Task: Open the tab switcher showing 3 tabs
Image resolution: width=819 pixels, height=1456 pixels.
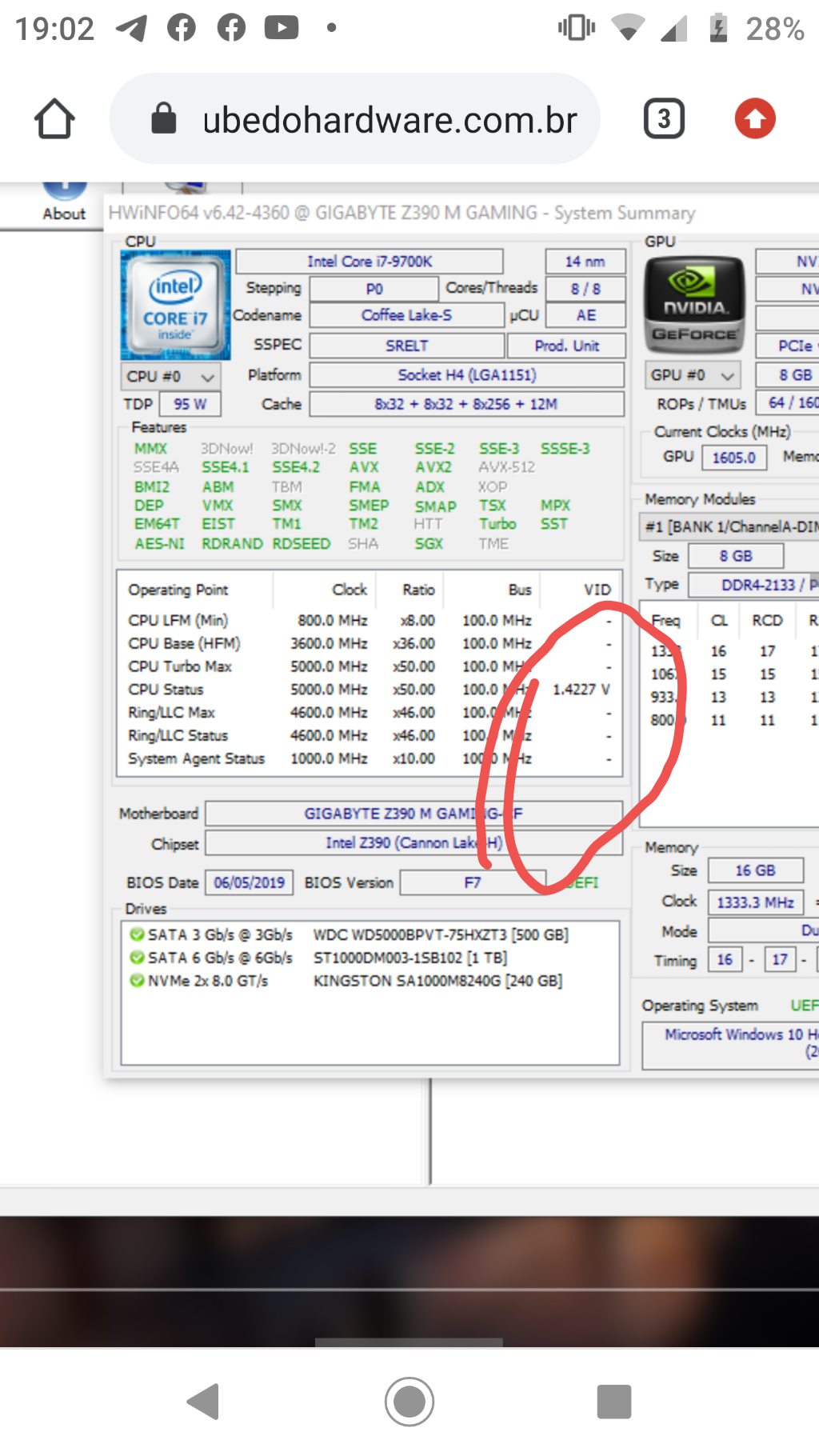Action: pos(664,119)
